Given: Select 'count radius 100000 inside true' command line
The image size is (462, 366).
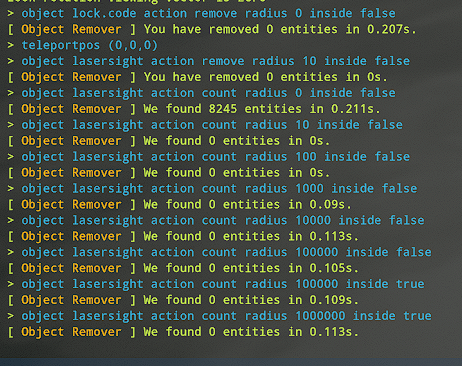Looking at the screenshot, I should pos(216,284).
